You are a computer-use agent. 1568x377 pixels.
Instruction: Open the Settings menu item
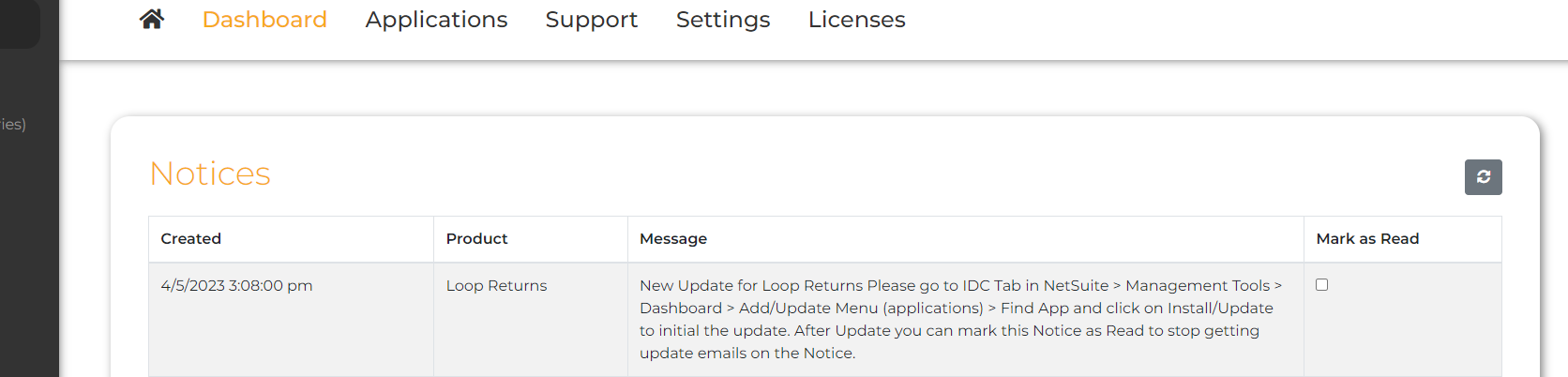(x=722, y=20)
